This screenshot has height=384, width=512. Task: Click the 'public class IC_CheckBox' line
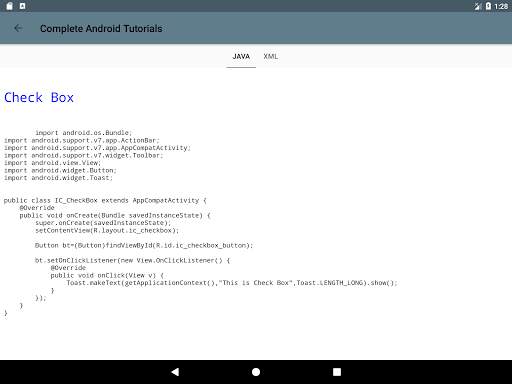point(105,200)
